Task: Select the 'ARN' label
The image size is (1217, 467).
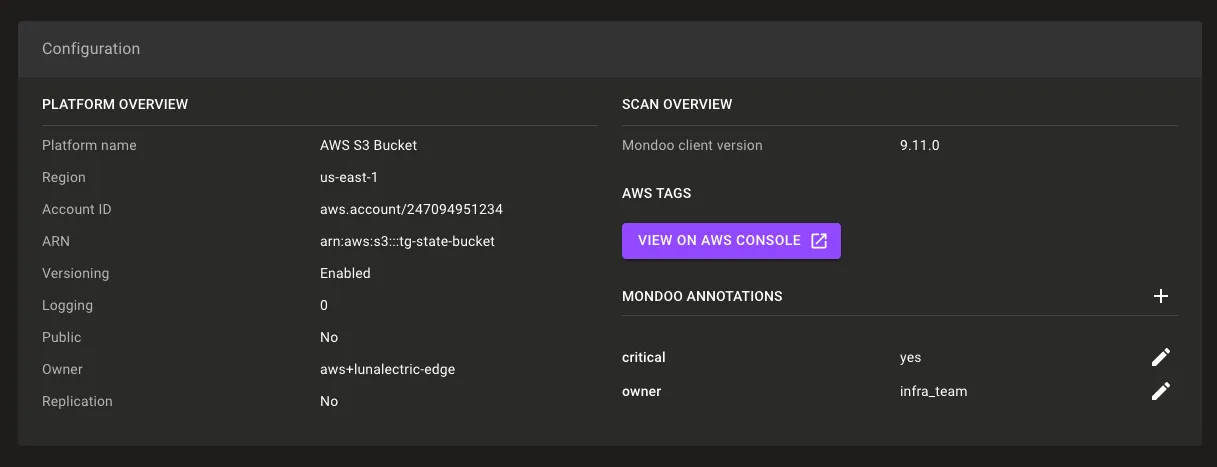Action: pos(56,241)
